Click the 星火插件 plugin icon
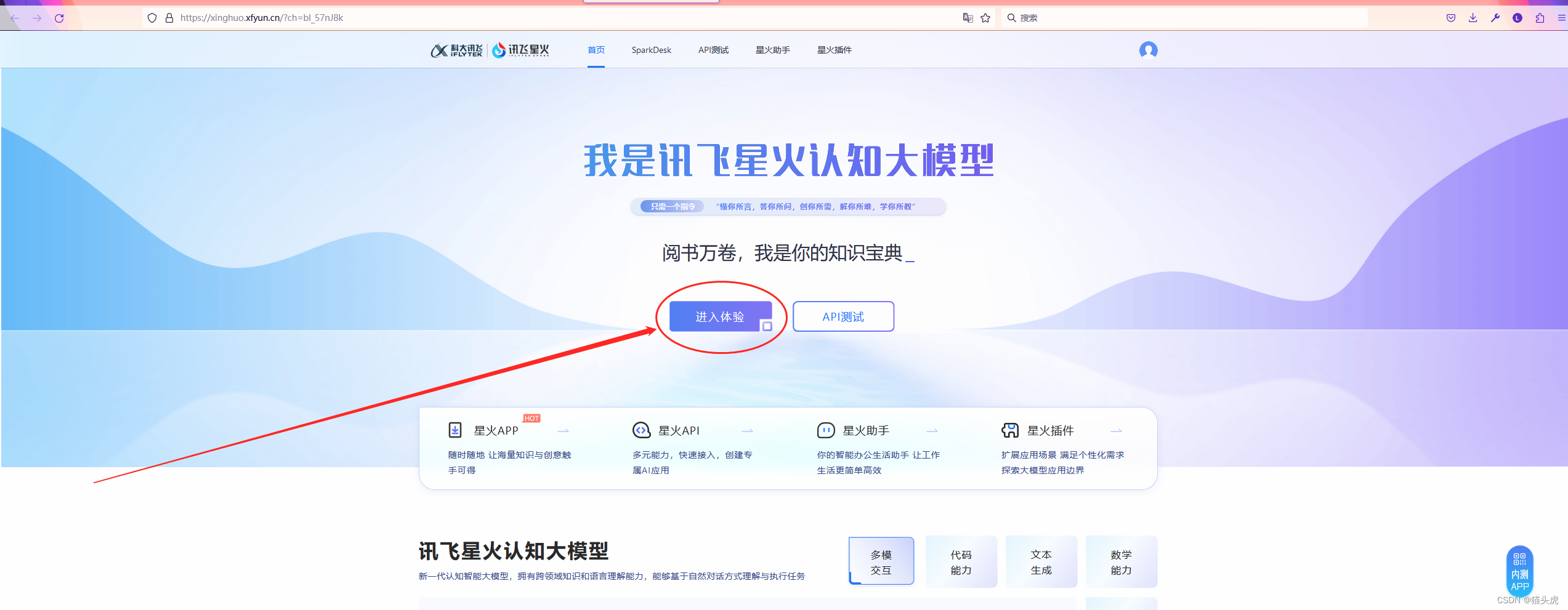 (1010, 430)
